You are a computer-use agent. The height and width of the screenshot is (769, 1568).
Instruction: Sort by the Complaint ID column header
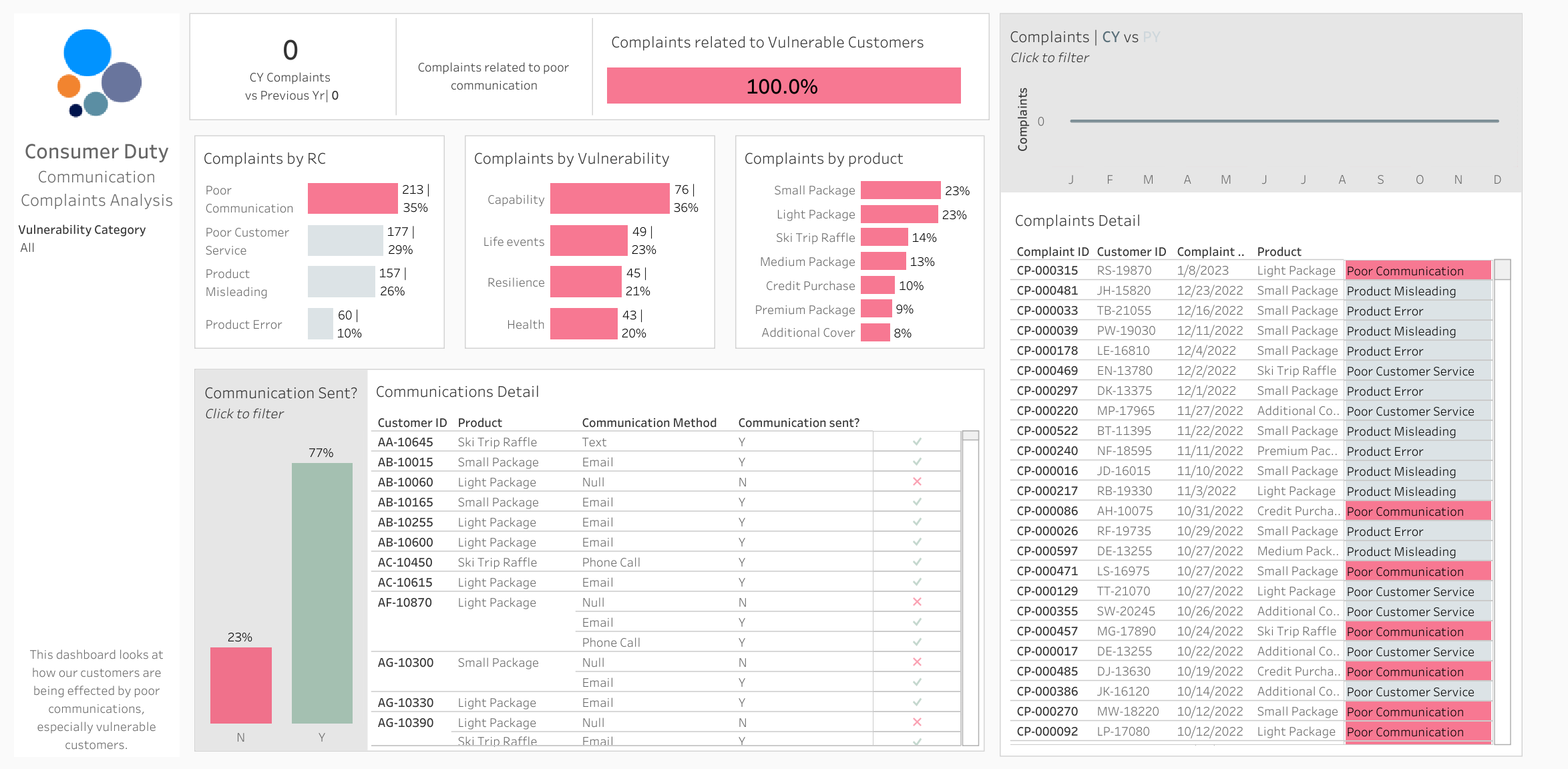(1052, 252)
